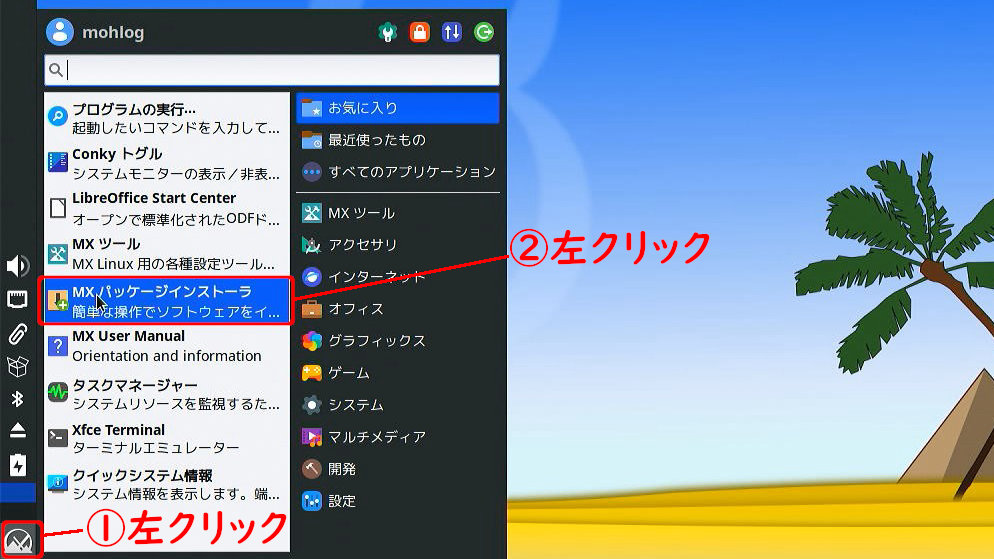Click the Conky トグル icon
Image resolution: width=994 pixels, height=559 pixels.
[58, 162]
